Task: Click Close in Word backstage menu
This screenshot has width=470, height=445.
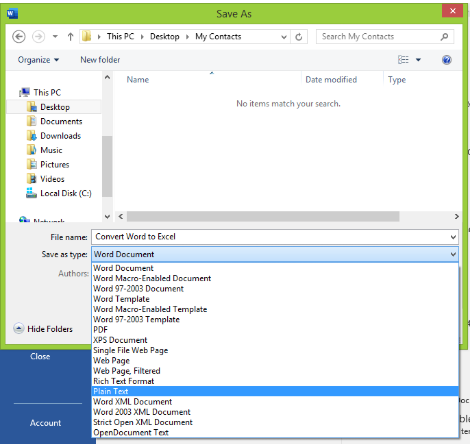Action: click(40, 357)
